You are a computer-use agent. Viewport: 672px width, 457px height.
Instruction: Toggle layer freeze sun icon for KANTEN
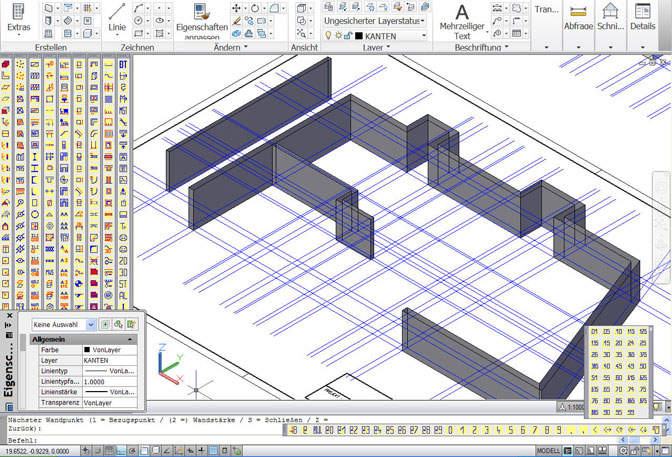click(338, 36)
